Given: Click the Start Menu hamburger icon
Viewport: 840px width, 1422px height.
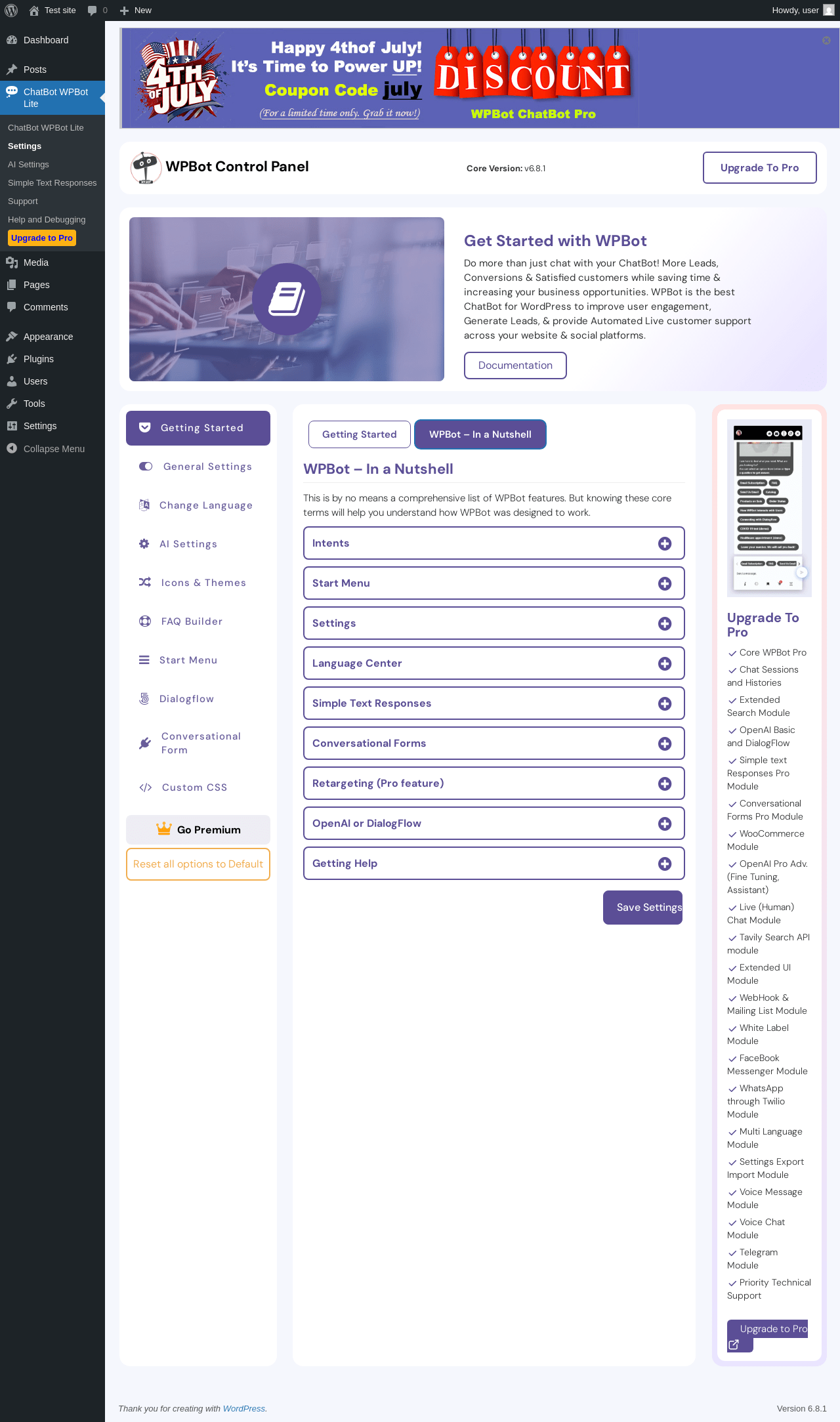Looking at the screenshot, I should pyautogui.click(x=144, y=660).
